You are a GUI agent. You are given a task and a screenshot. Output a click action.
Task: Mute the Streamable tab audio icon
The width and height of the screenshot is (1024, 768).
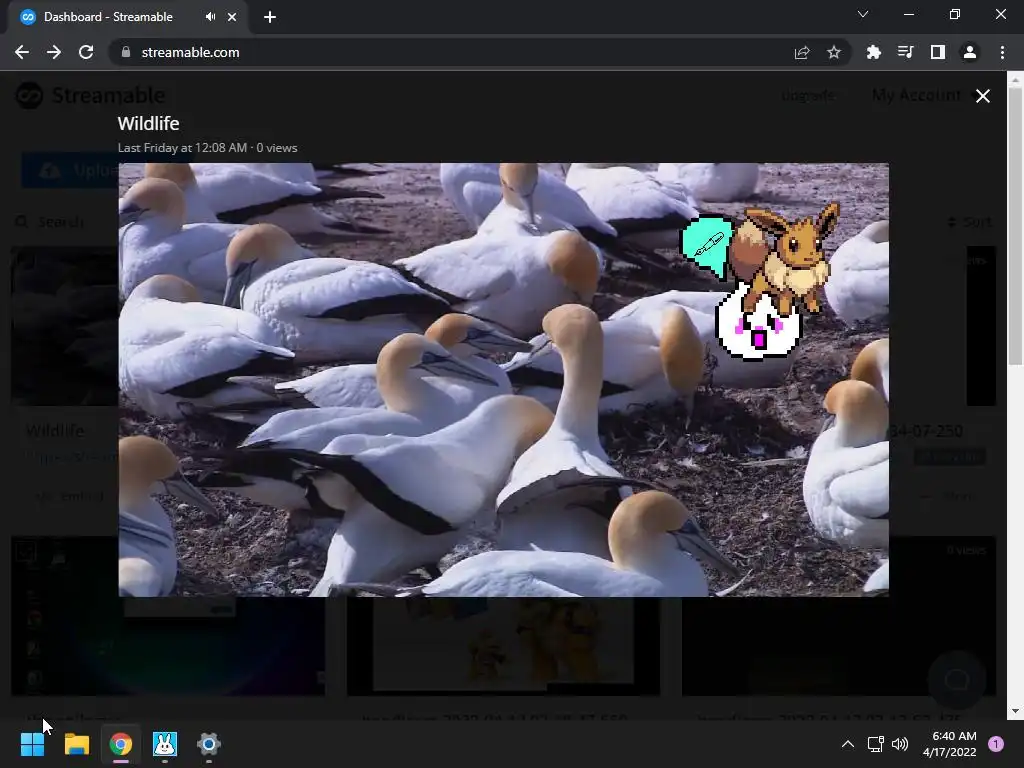coord(210,17)
